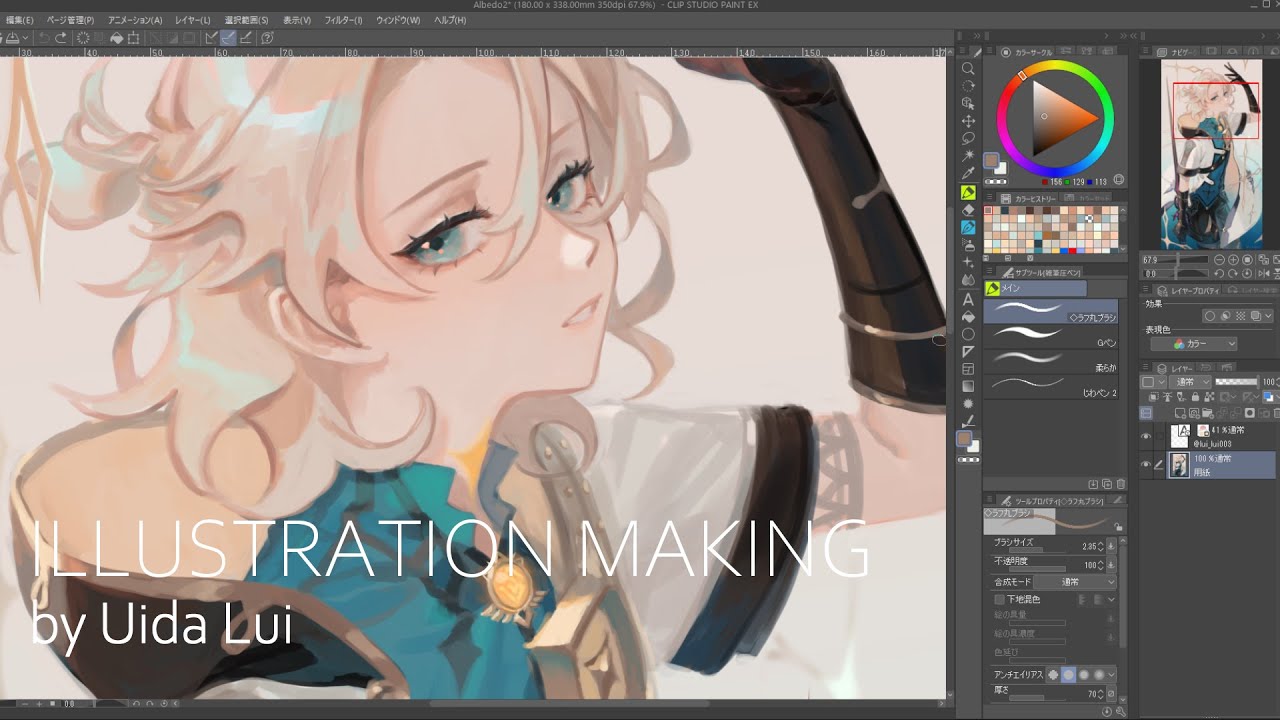Zoom in using Navigator plus icon
The image size is (1280, 720).
[x=1233, y=260]
